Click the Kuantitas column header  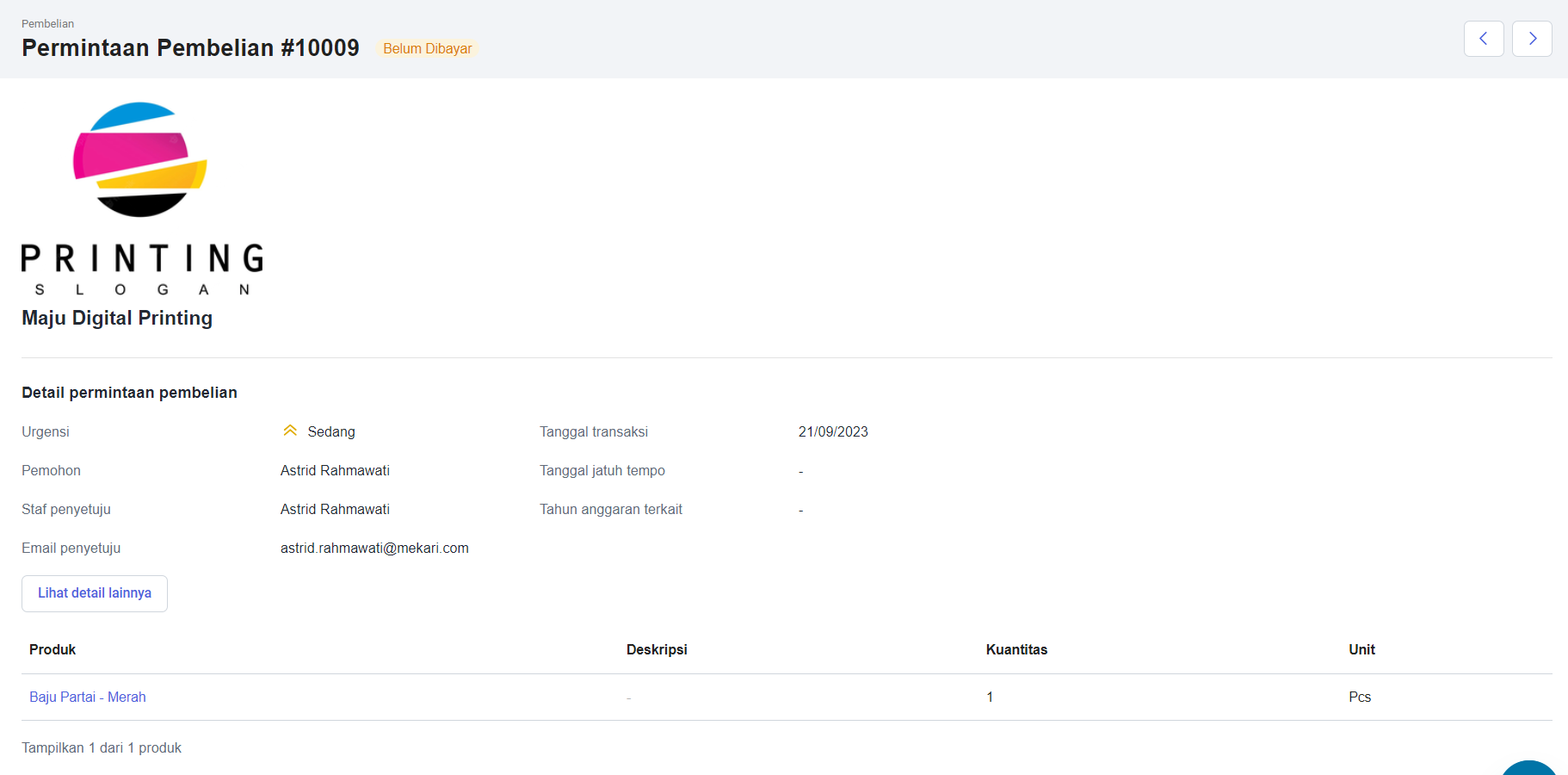tap(1016, 649)
